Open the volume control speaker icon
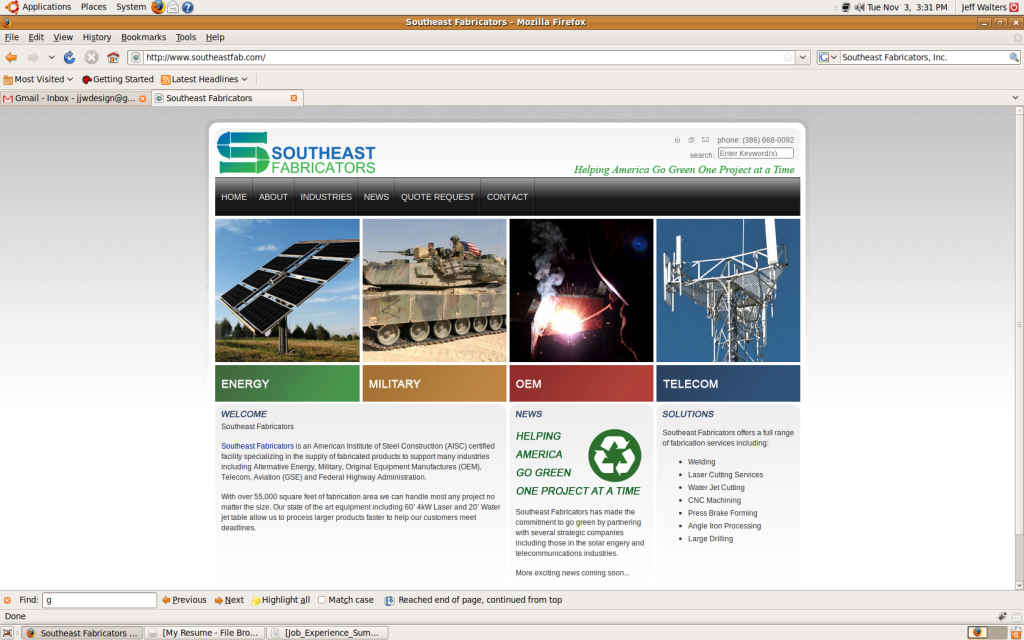 coord(859,7)
